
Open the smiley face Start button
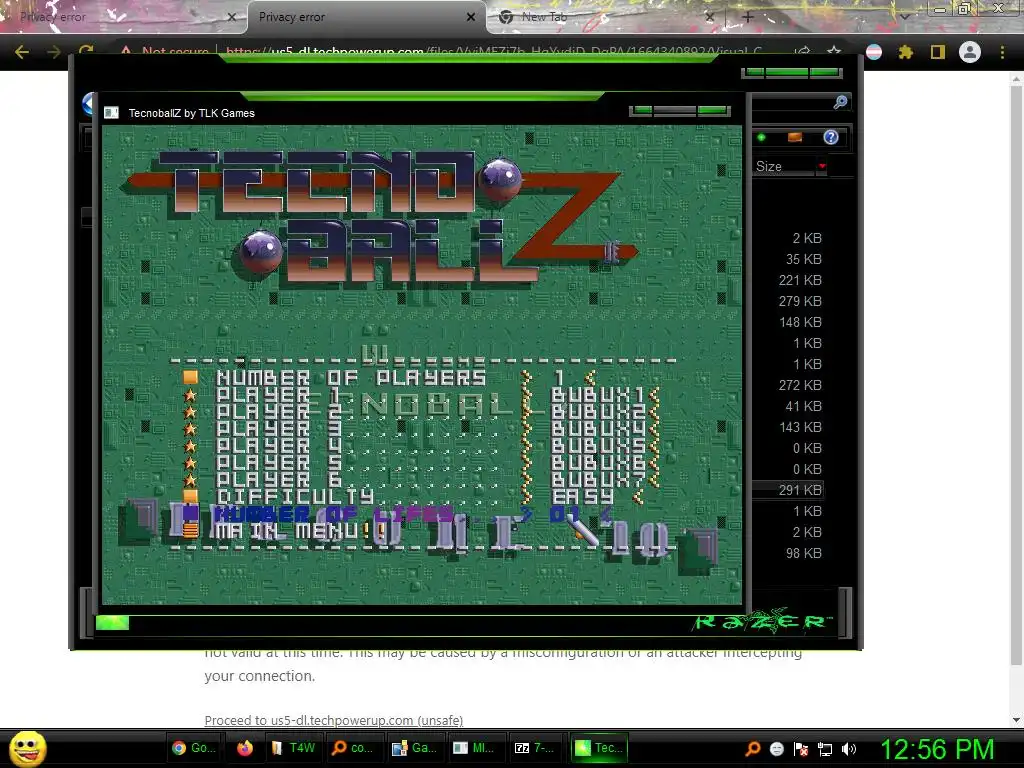tap(28, 748)
